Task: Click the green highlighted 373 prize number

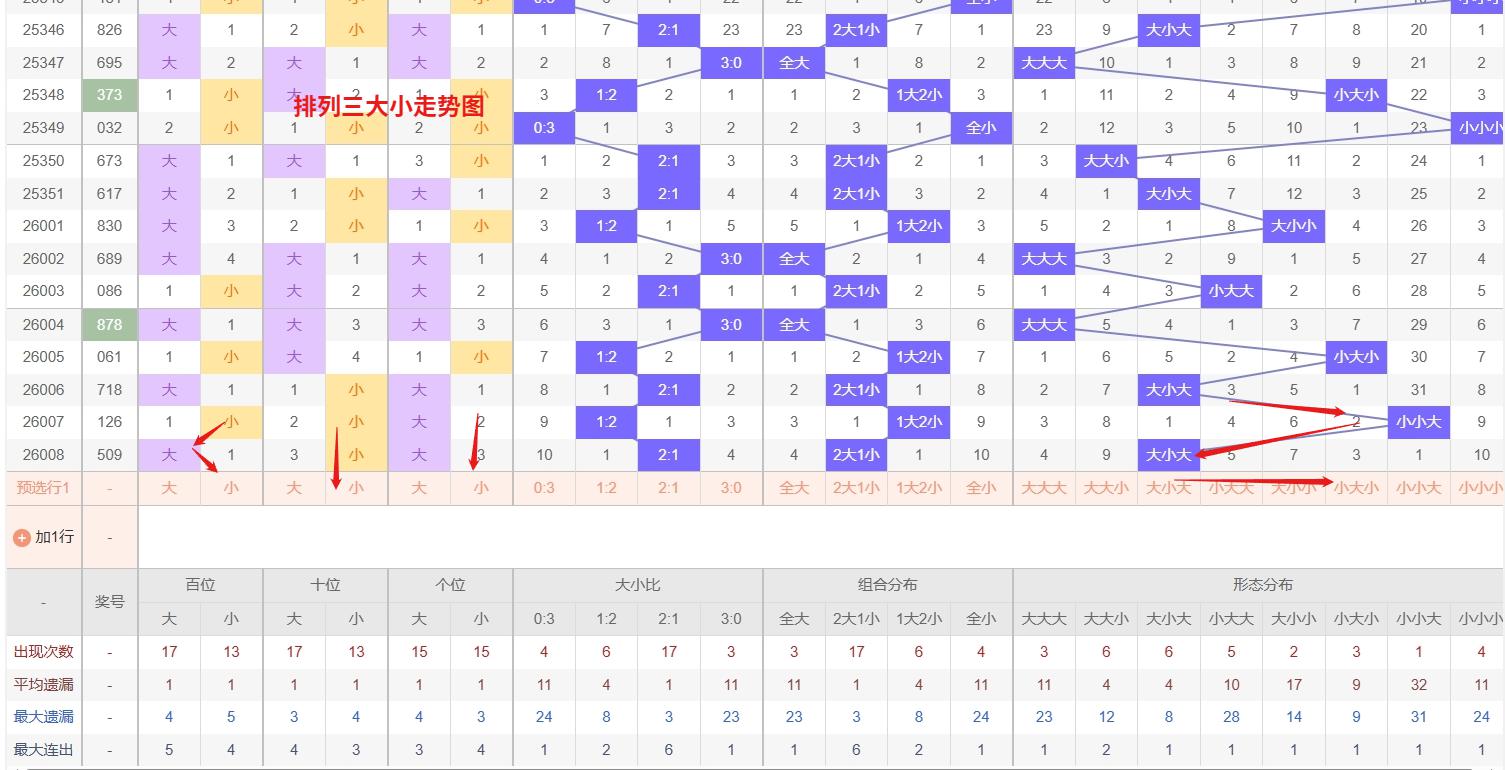Action: [x=109, y=95]
